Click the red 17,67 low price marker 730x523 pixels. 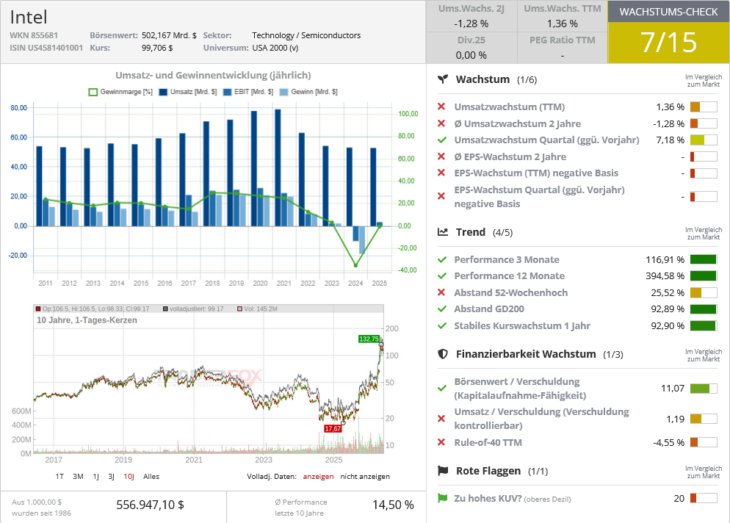pos(333,428)
